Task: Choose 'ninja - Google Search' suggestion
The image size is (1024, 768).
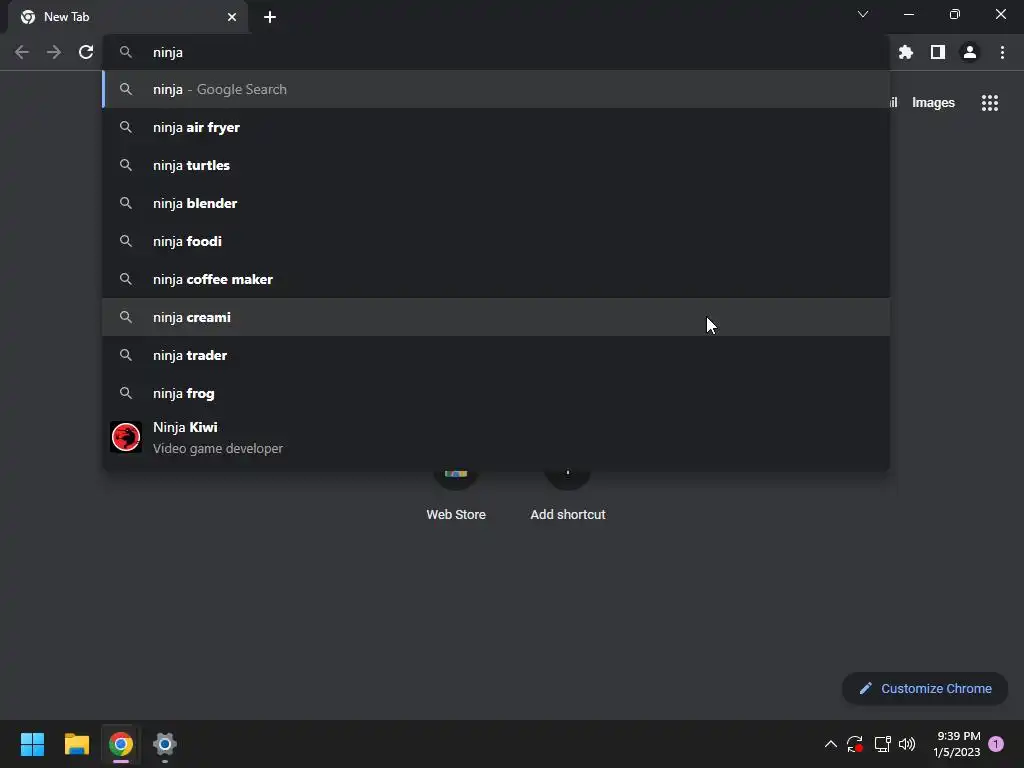Action: pyautogui.click(x=496, y=89)
